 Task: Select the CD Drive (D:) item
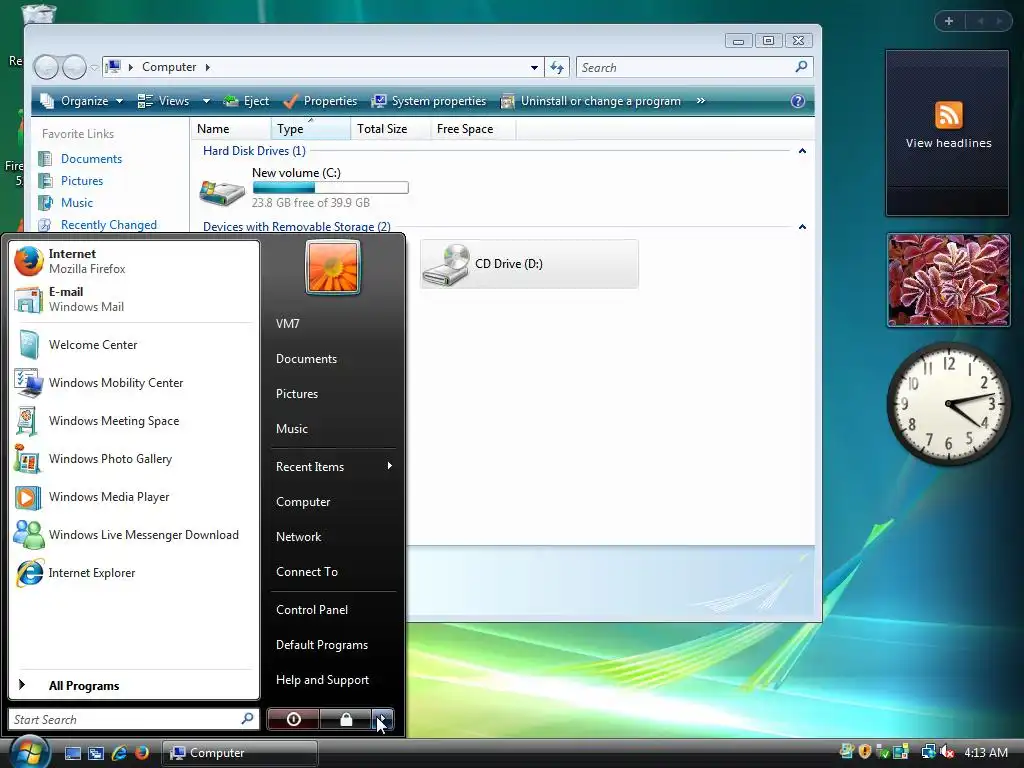(x=529, y=264)
